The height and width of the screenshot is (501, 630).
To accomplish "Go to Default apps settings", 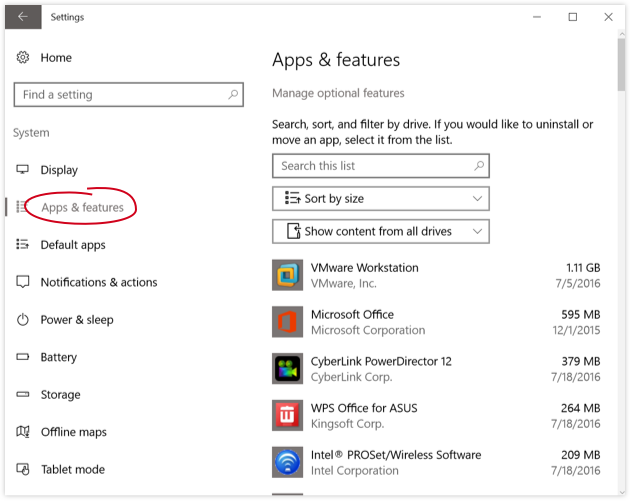I will click(x=73, y=245).
